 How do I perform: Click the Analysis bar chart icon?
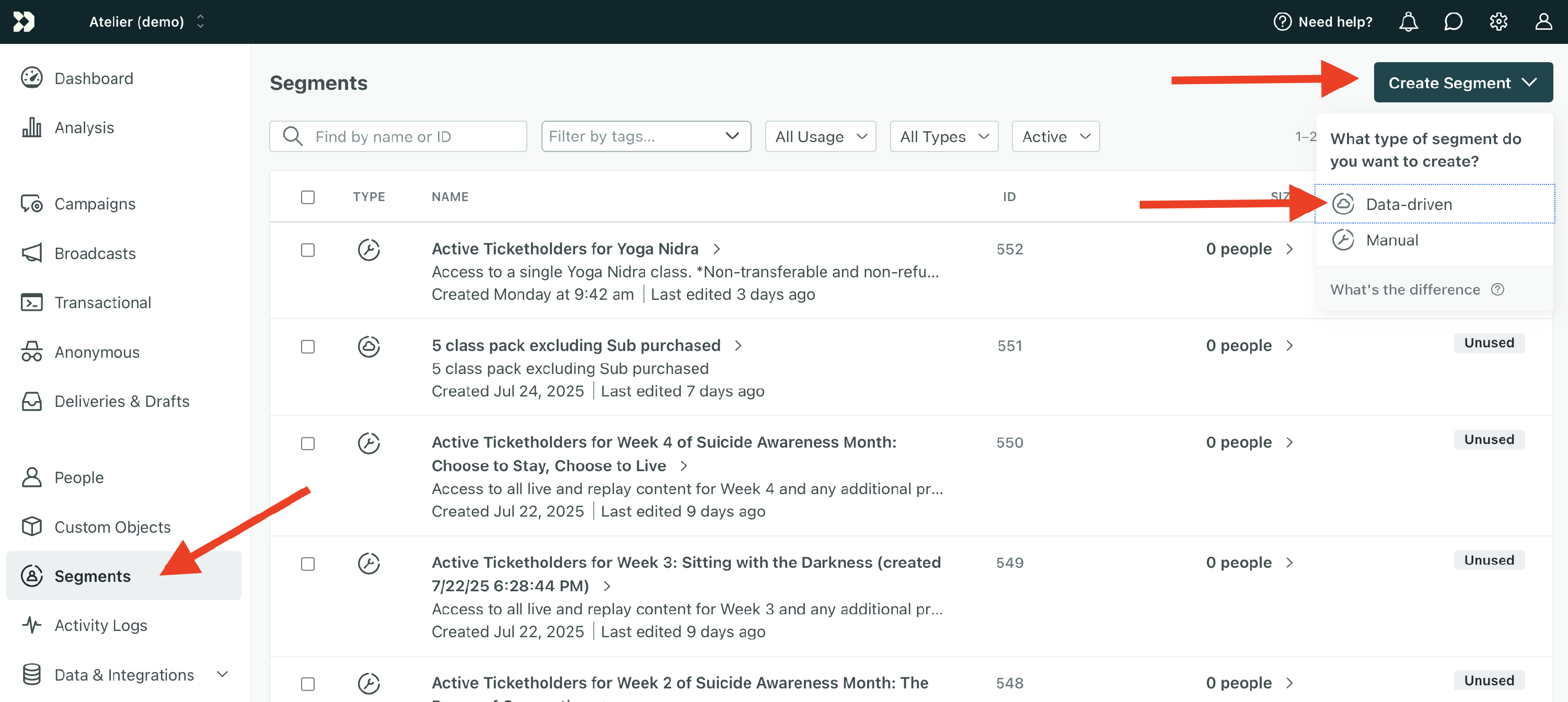[x=32, y=127]
